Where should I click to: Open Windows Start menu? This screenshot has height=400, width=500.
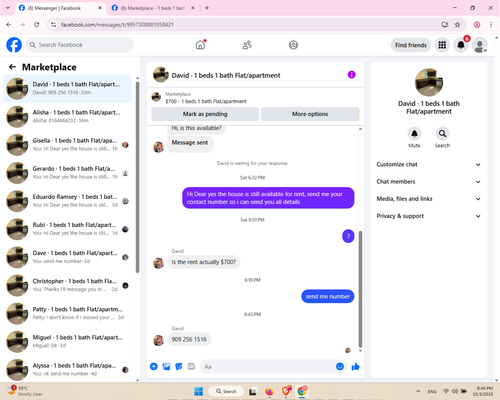click(199, 391)
